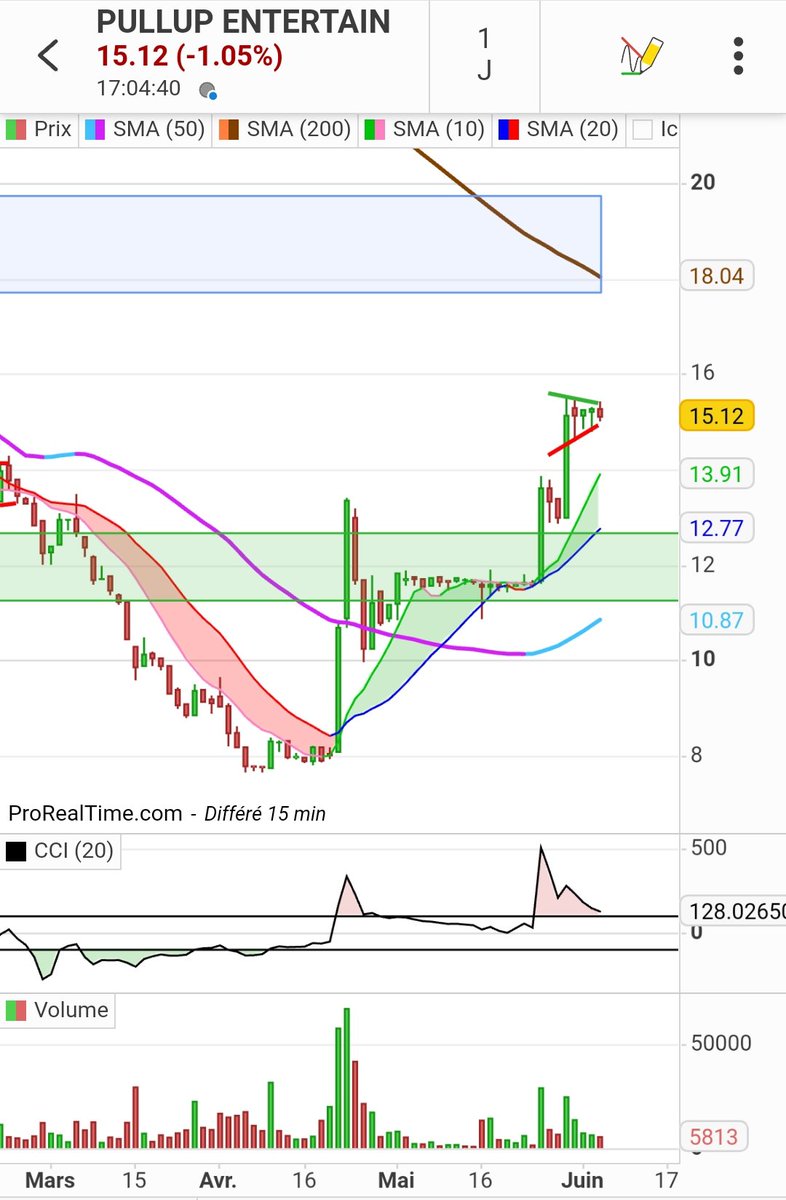Click the SMA 200 value 18.04
The image size is (786, 1200).
[x=717, y=276]
